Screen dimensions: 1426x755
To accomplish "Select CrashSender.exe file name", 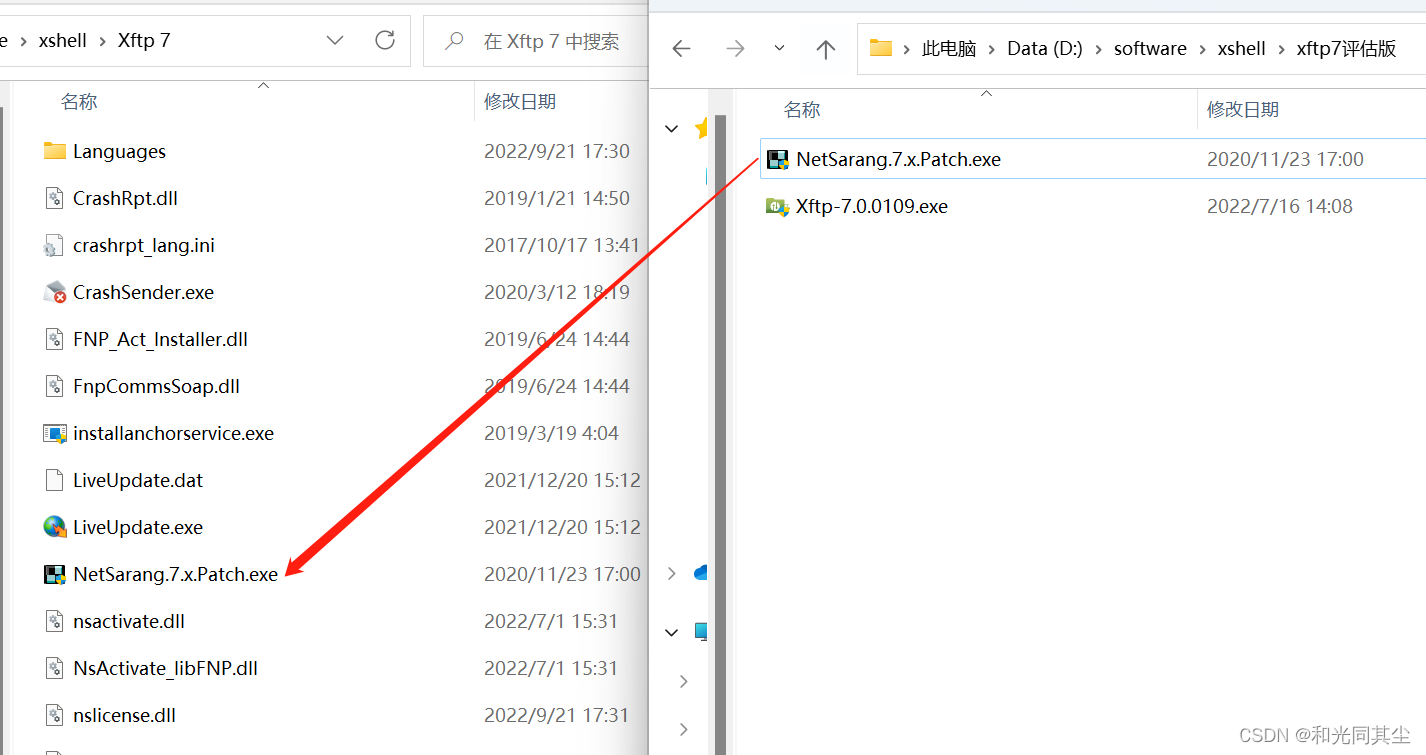I will tap(143, 292).
